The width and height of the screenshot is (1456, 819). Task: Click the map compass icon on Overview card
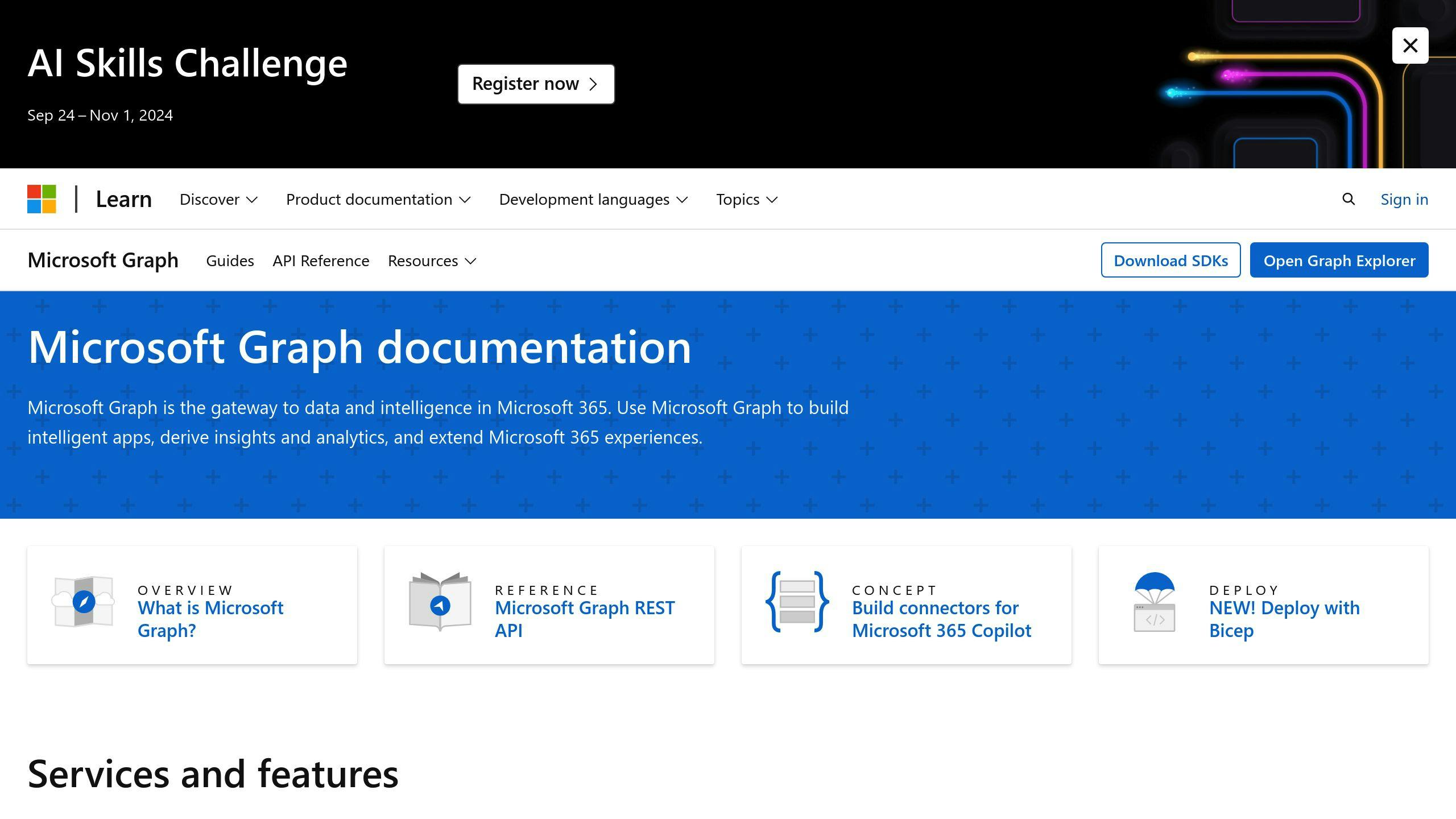[83, 601]
